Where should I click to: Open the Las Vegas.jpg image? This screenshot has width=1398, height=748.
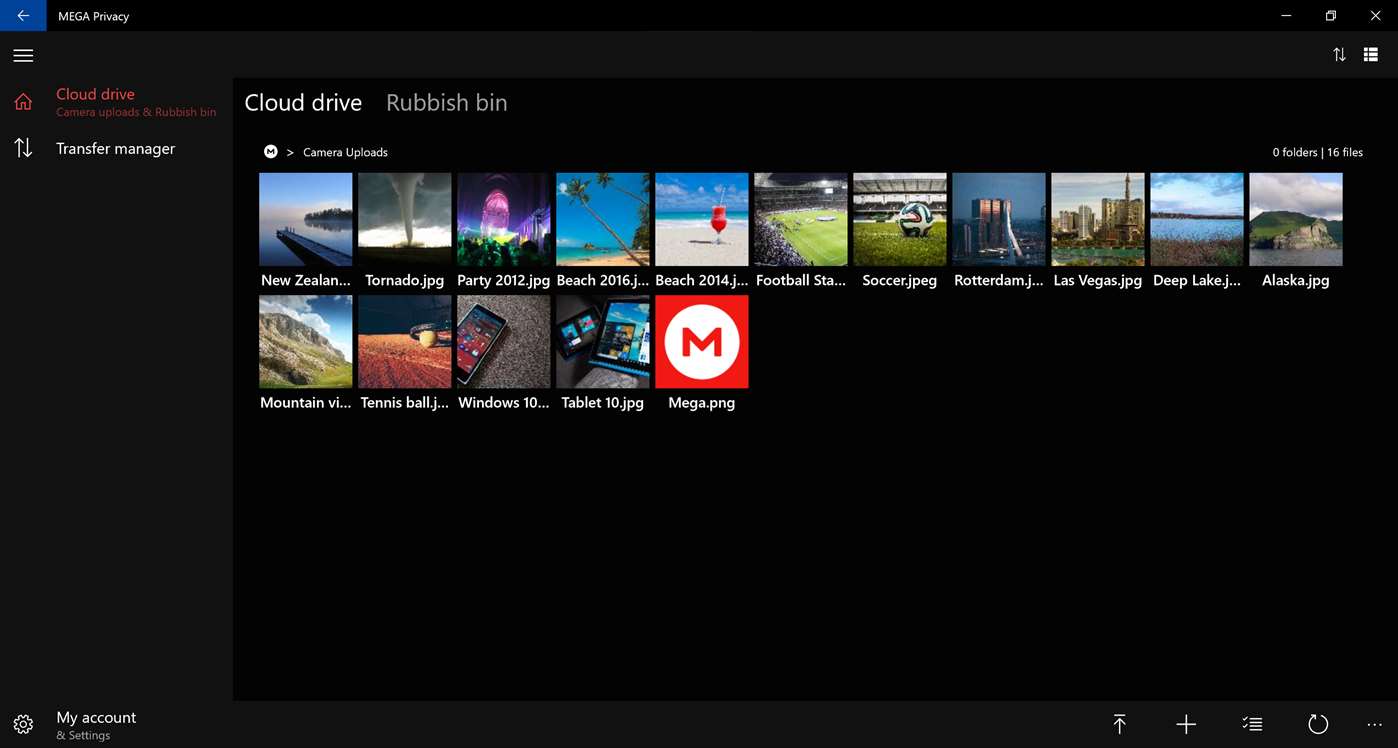tap(1097, 231)
